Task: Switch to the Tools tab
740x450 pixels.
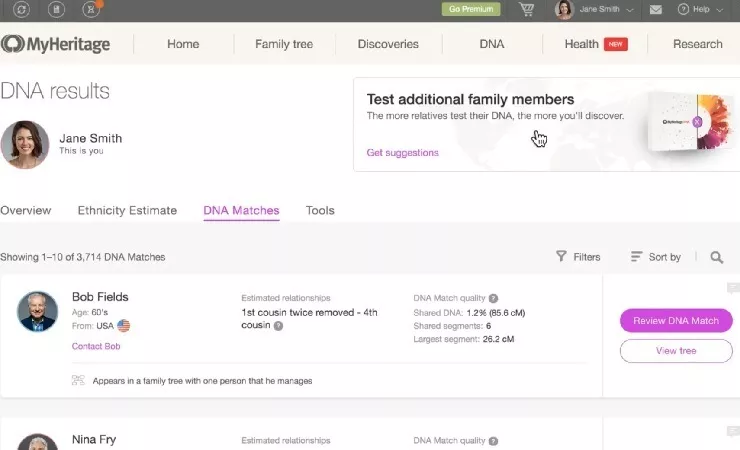Action: point(320,210)
